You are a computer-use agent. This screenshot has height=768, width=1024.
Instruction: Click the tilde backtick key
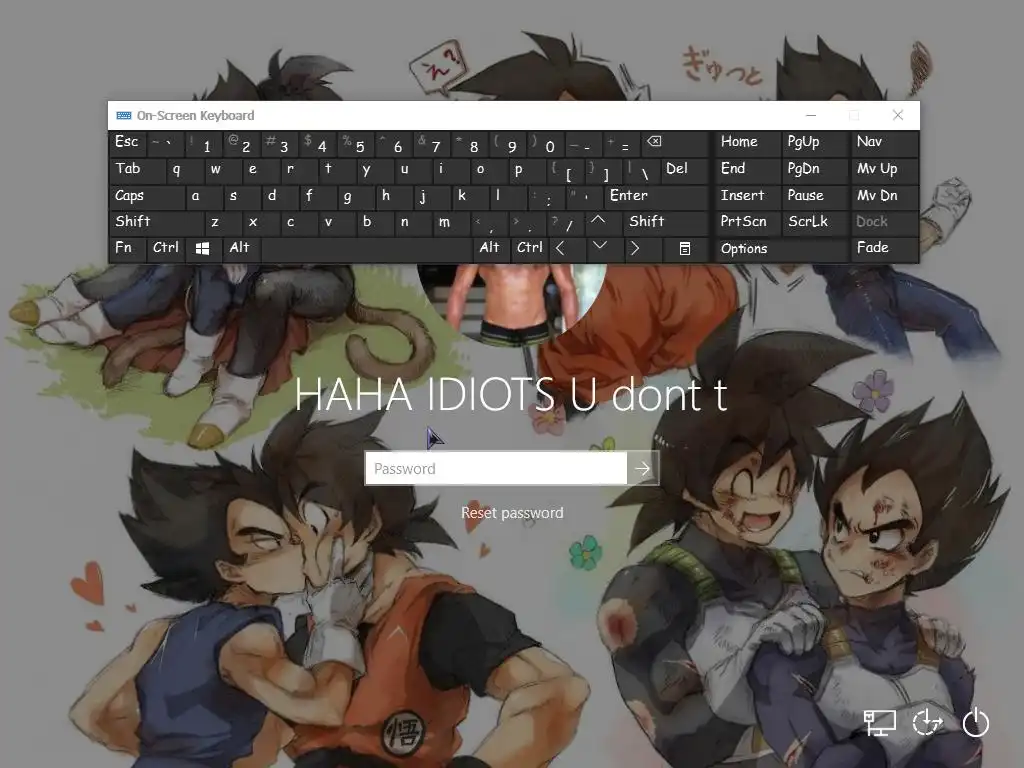point(165,144)
